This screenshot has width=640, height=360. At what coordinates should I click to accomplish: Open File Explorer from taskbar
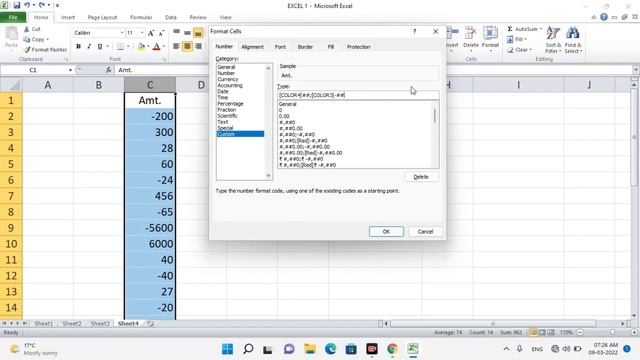[x=310, y=349]
